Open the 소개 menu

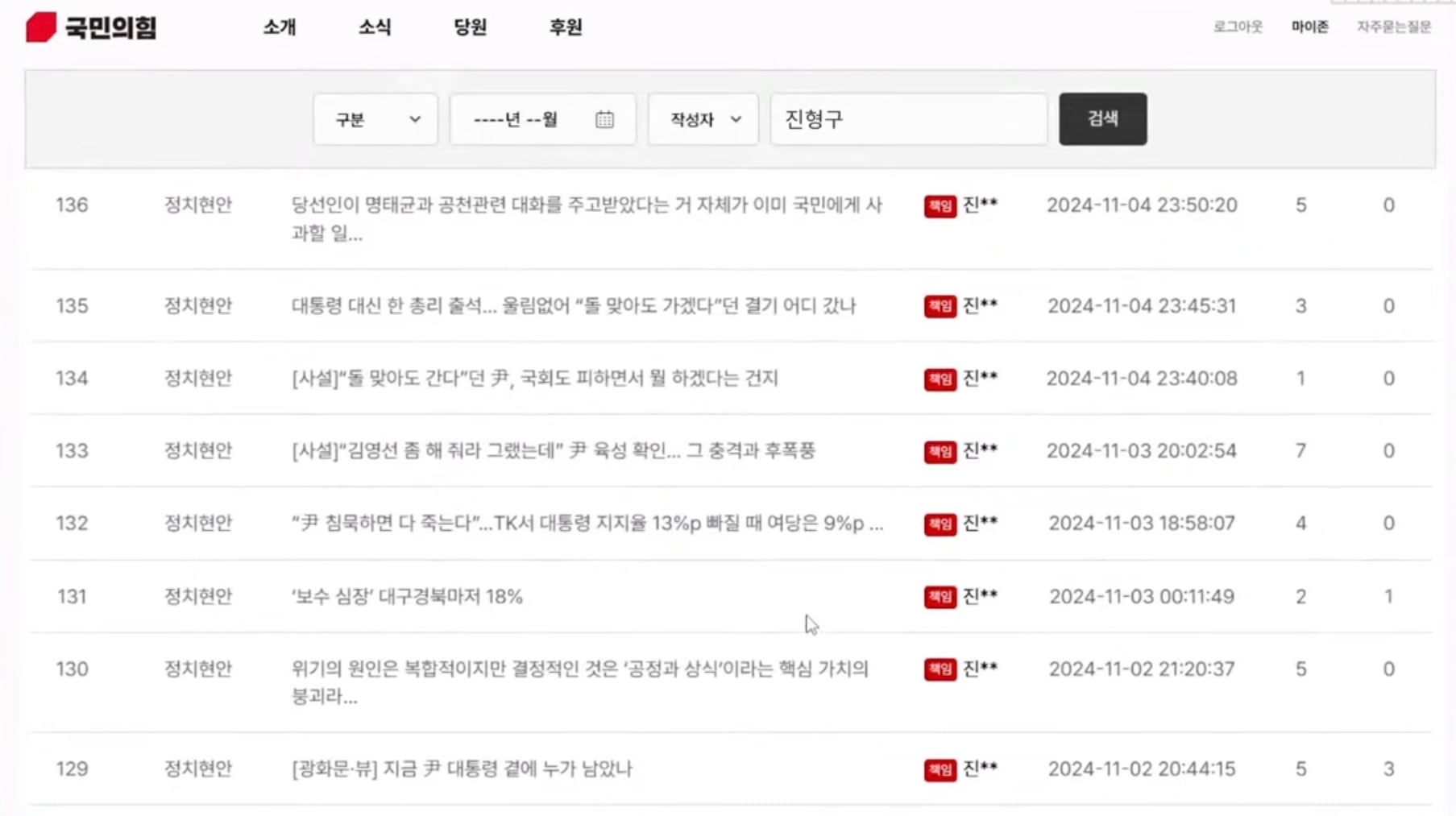point(280,27)
